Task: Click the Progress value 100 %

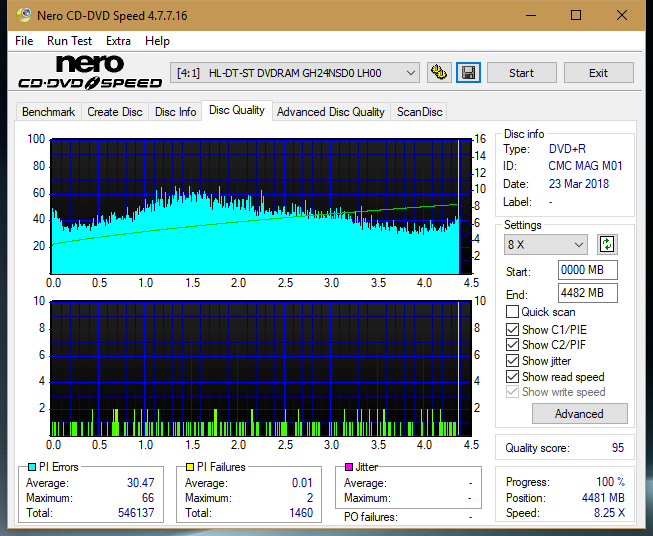Action: pyautogui.click(x=611, y=482)
